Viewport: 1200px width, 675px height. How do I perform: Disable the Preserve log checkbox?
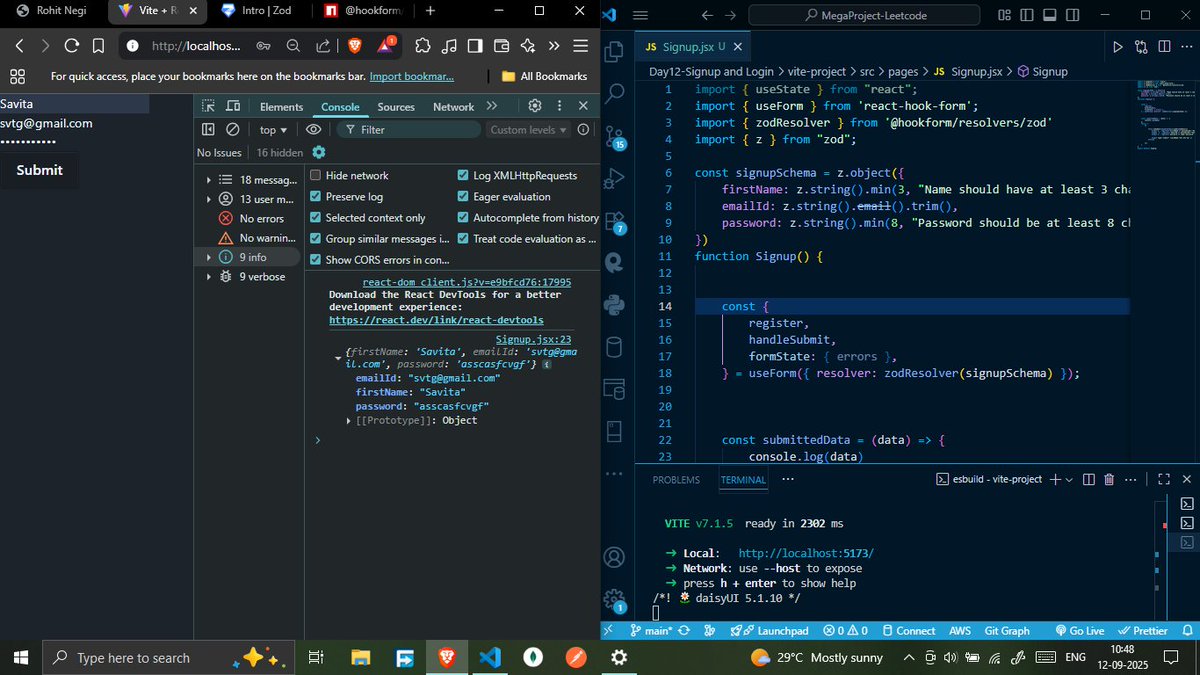[x=314, y=198]
